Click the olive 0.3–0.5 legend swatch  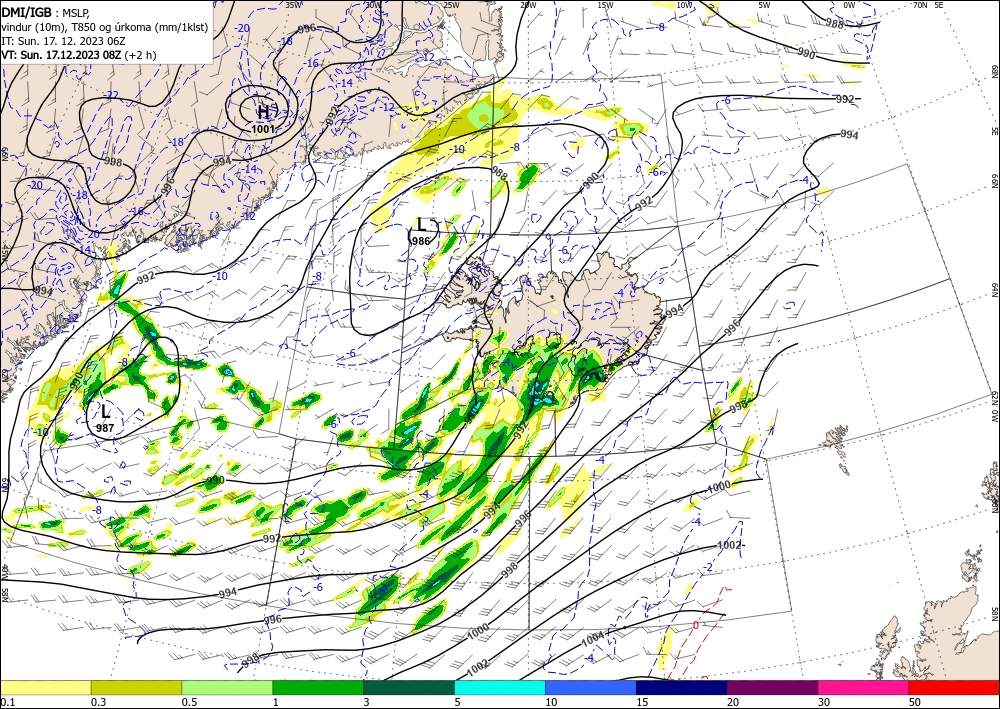pos(136,687)
